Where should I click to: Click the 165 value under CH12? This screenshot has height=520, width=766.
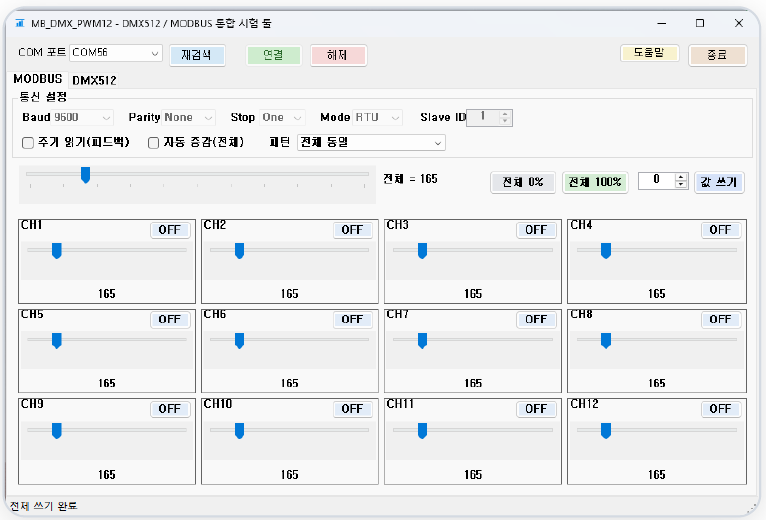tap(657, 475)
